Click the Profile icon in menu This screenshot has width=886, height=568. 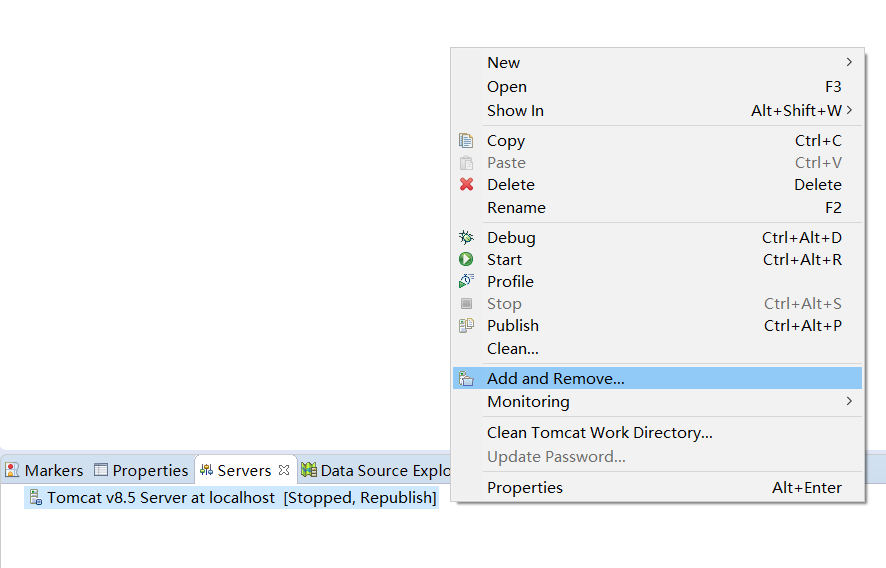[x=466, y=282]
